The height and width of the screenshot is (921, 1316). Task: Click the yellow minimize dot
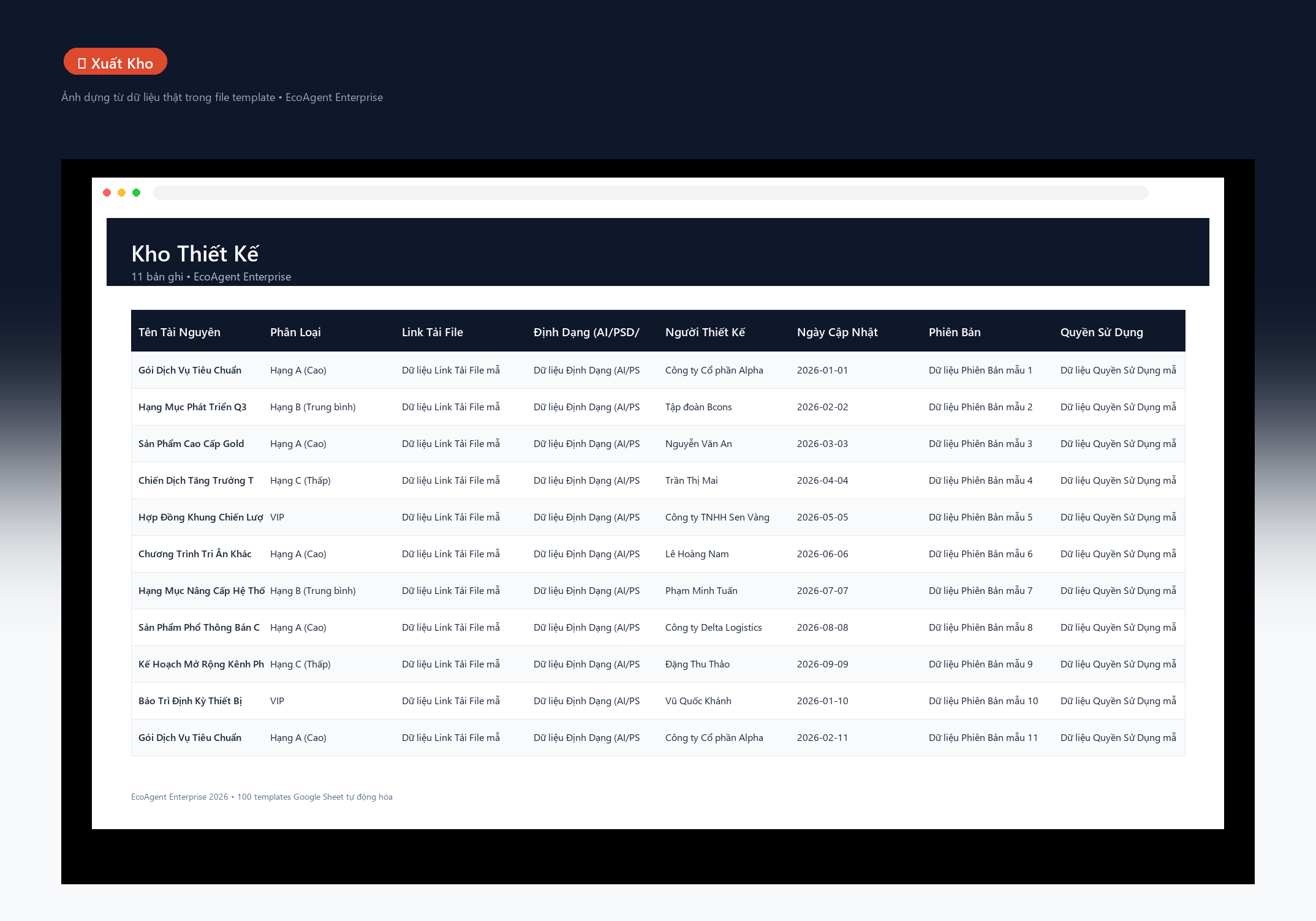click(122, 193)
